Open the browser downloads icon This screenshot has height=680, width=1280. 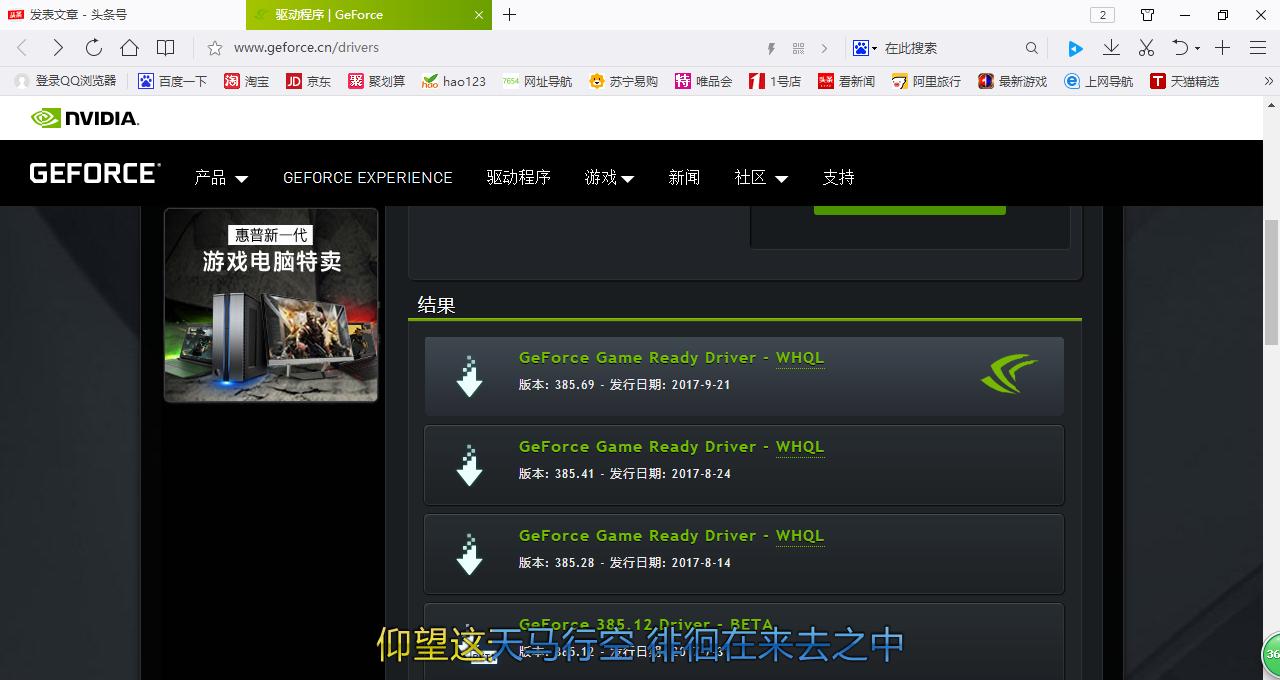[x=1111, y=48]
